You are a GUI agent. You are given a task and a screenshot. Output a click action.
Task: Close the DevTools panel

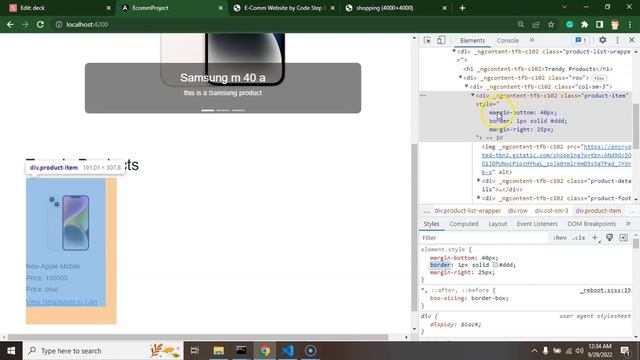631,40
